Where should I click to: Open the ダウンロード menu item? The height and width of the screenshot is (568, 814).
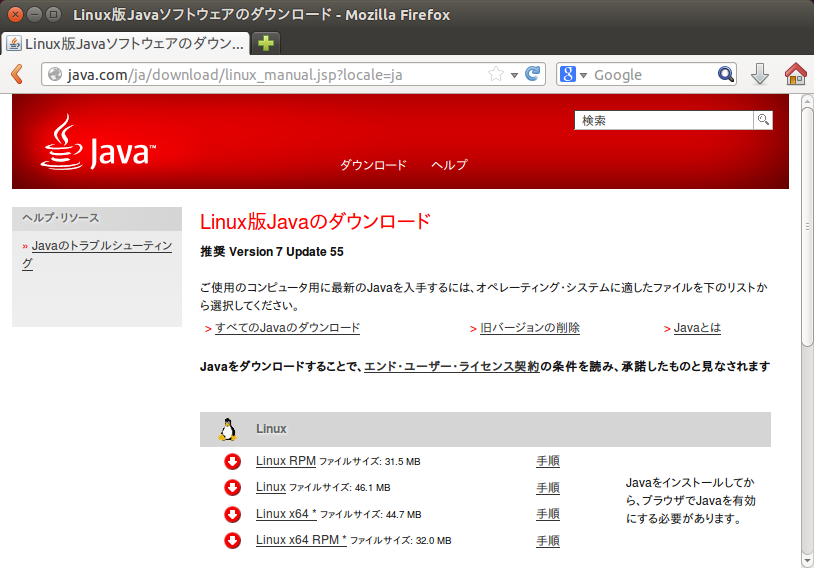(x=373, y=165)
